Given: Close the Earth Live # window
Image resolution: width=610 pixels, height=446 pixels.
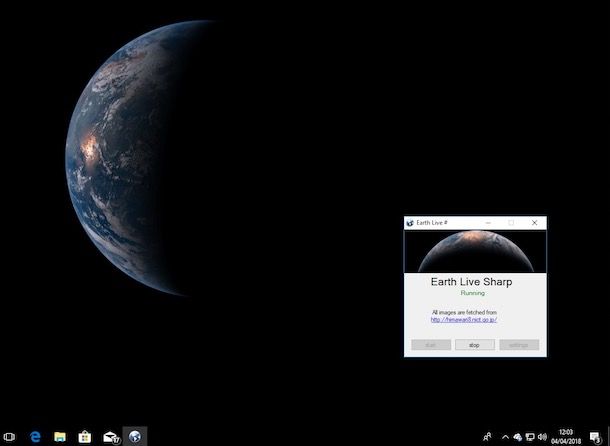Looking at the screenshot, I should click(x=535, y=223).
